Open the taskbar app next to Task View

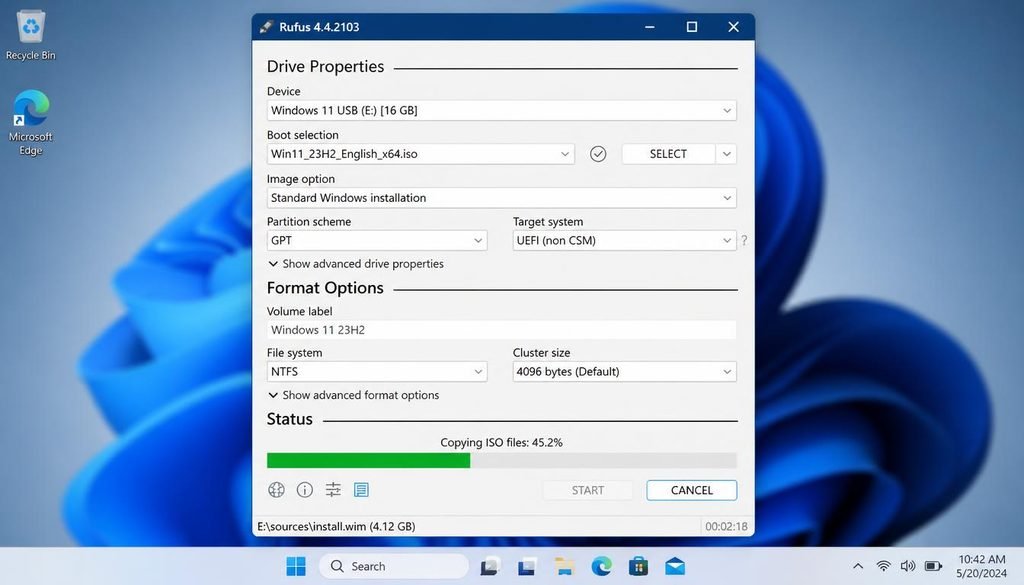526,566
